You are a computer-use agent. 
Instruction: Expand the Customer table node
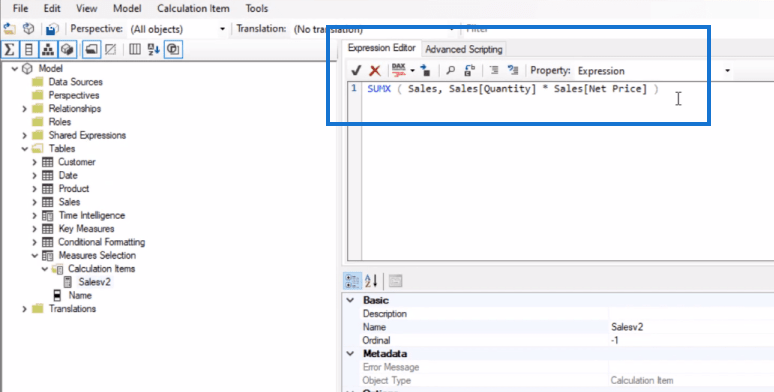[x=34, y=162]
